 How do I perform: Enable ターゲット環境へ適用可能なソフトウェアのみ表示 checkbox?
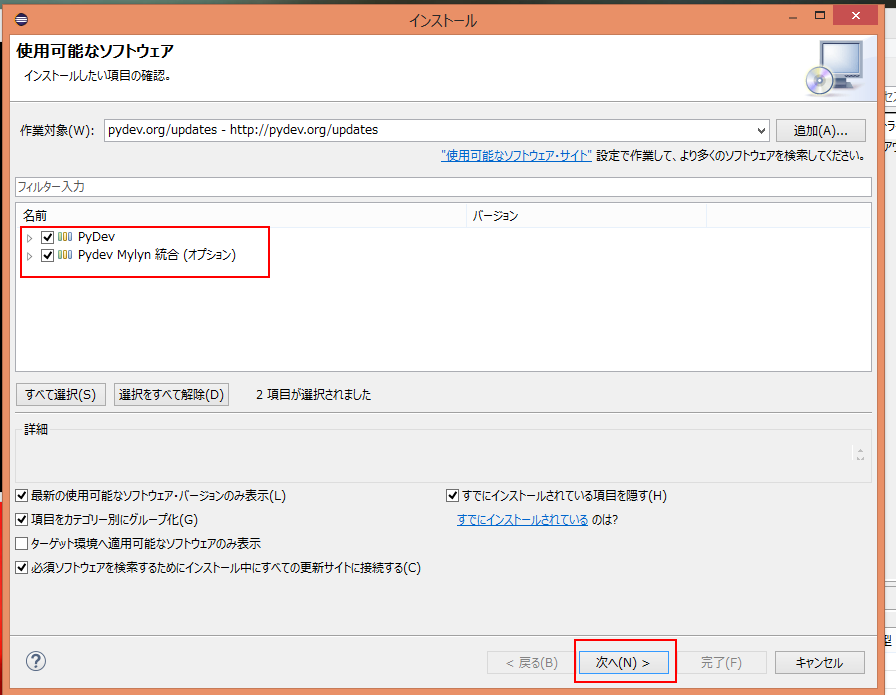(22, 544)
